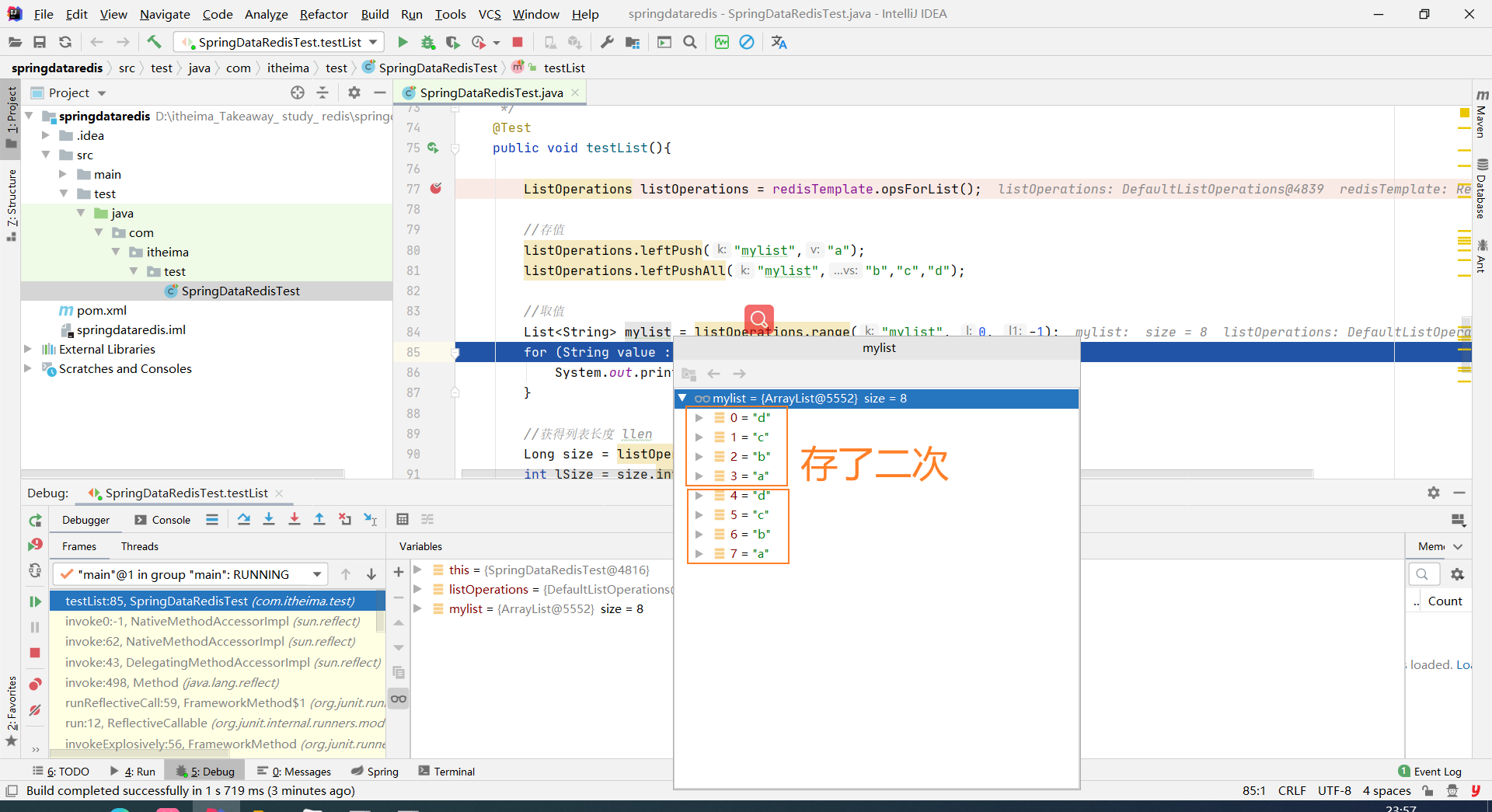Viewport: 1492px width, 812px height.
Task: Stop the debug session with red square
Action: (35, 653)
